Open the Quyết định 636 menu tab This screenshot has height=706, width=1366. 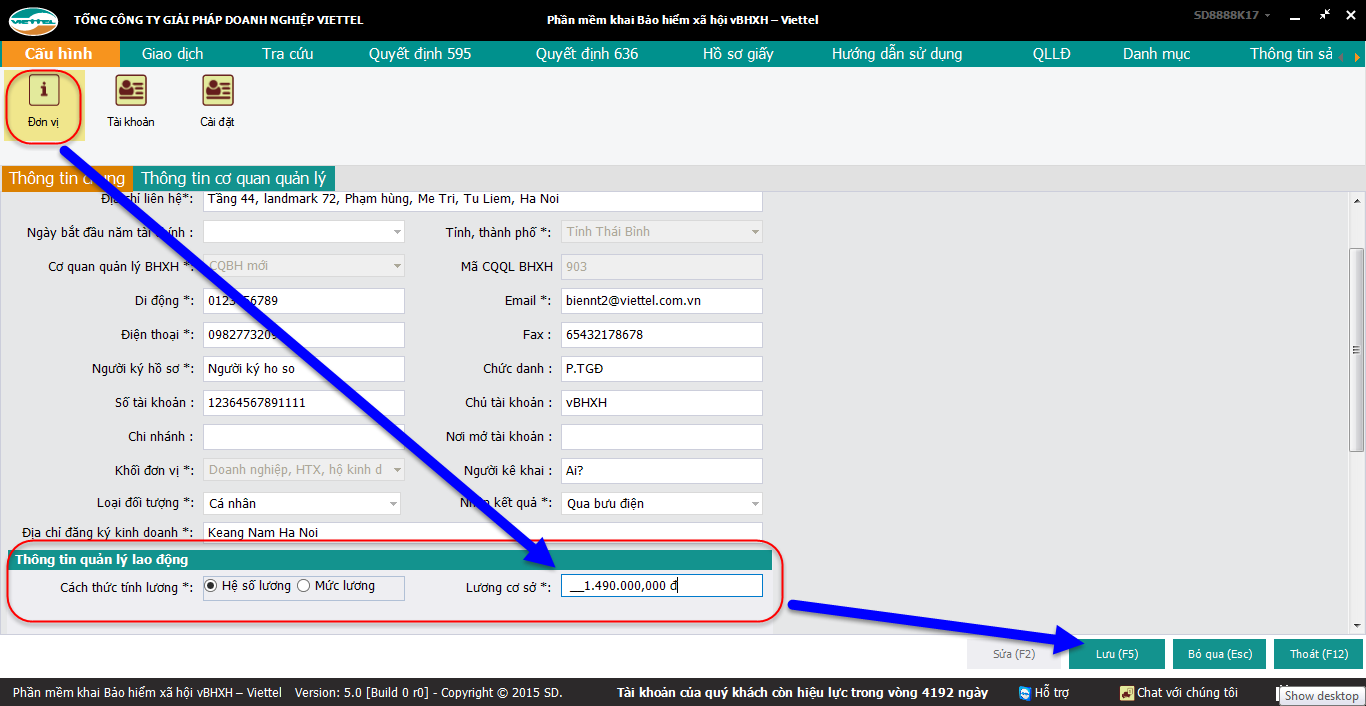tap(587, 54)
